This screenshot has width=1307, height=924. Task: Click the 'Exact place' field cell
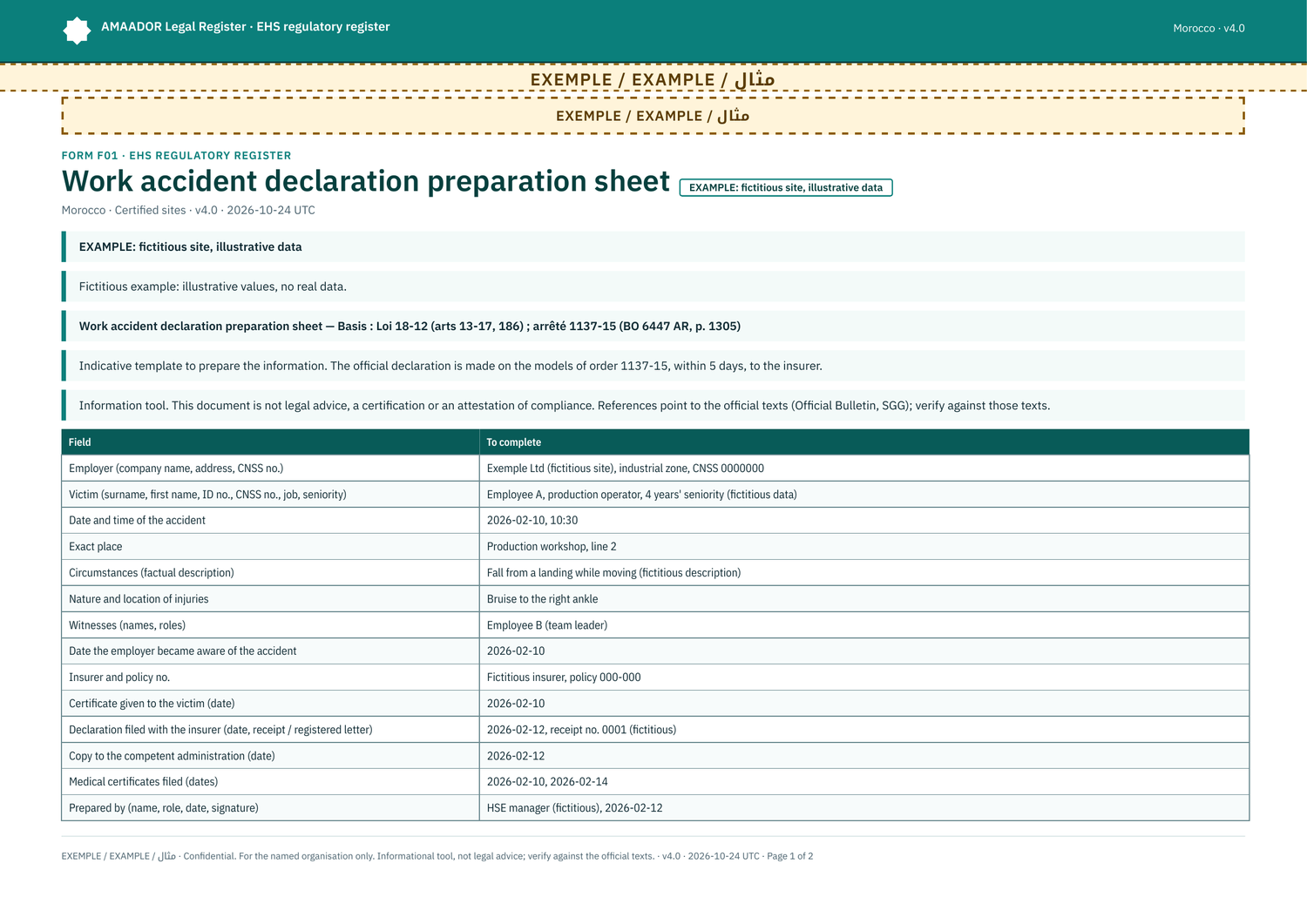(271, 547)
